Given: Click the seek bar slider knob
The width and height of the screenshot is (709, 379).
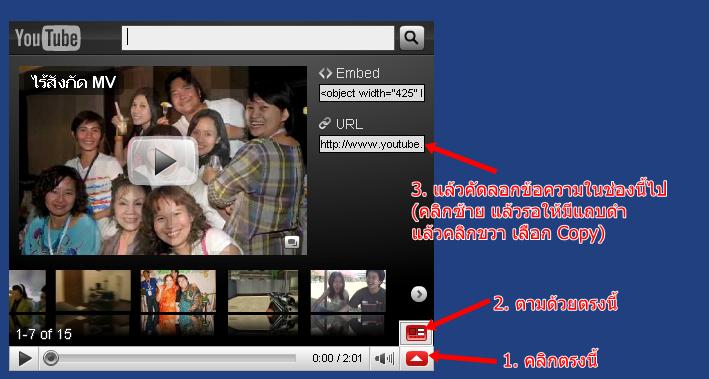Looking at the screenshot, I should (51, 358).
